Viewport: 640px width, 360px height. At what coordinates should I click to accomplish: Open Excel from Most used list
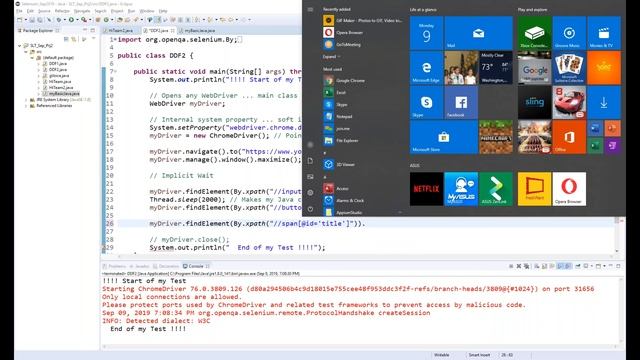click(362, 93)
